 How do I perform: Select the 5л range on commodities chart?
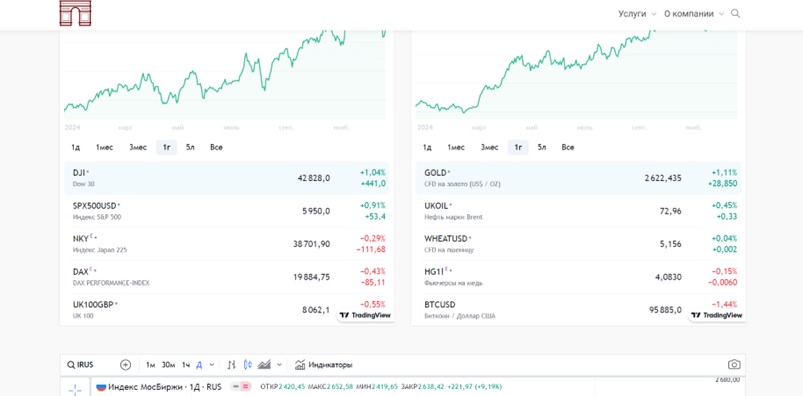click(542, 148)
